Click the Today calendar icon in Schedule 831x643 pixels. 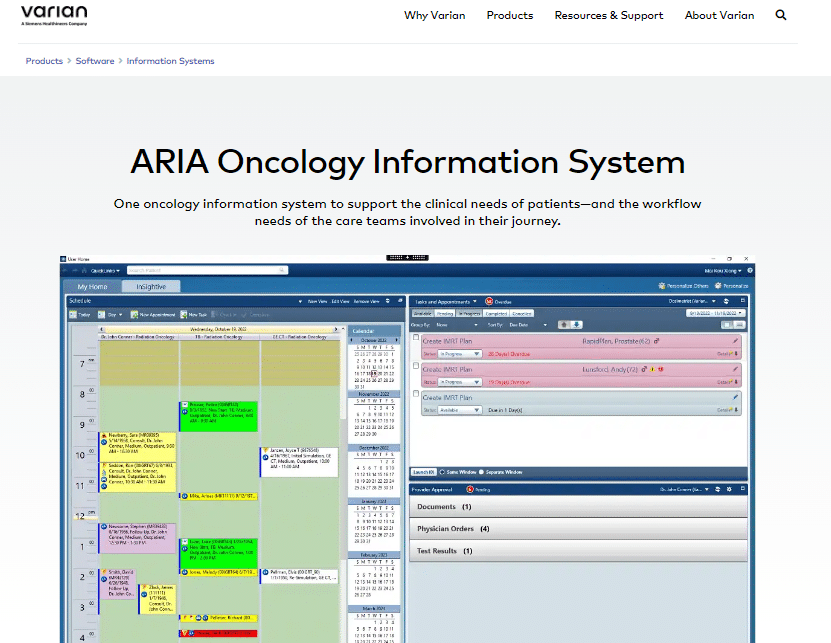73,314
